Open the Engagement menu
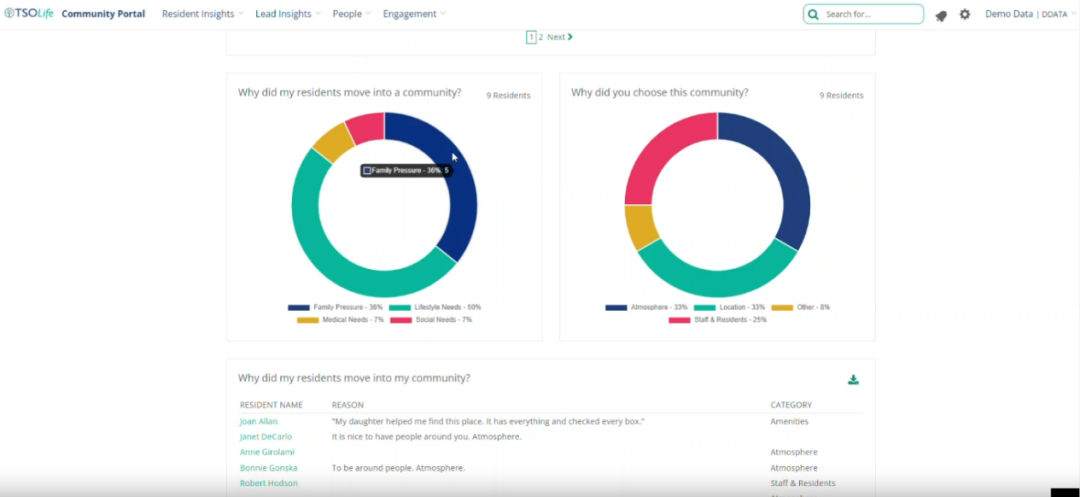The image size is (1080, 497). point(414,14)
